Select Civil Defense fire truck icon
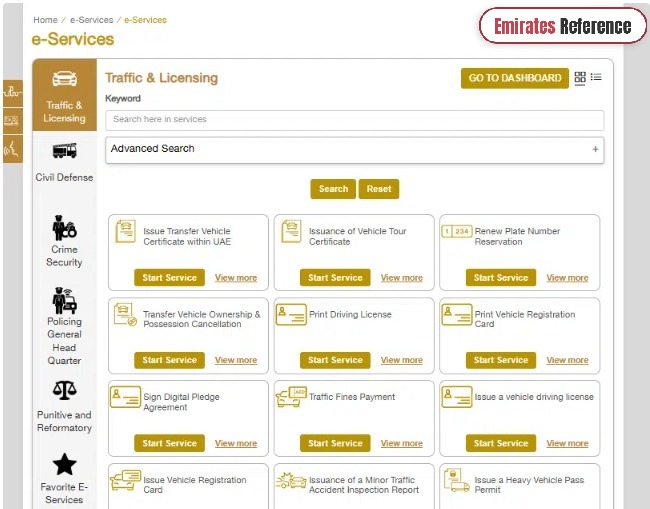This screenshot has height=509, width=650. [x=65, y=150]
